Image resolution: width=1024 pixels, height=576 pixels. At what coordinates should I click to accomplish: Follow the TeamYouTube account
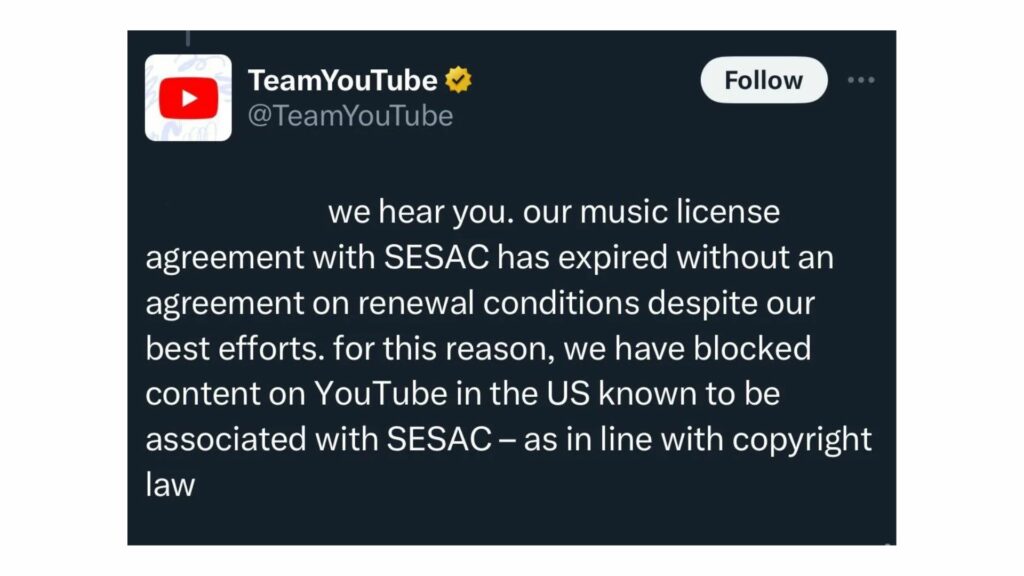pyautogui.click(x=763, y=80)
